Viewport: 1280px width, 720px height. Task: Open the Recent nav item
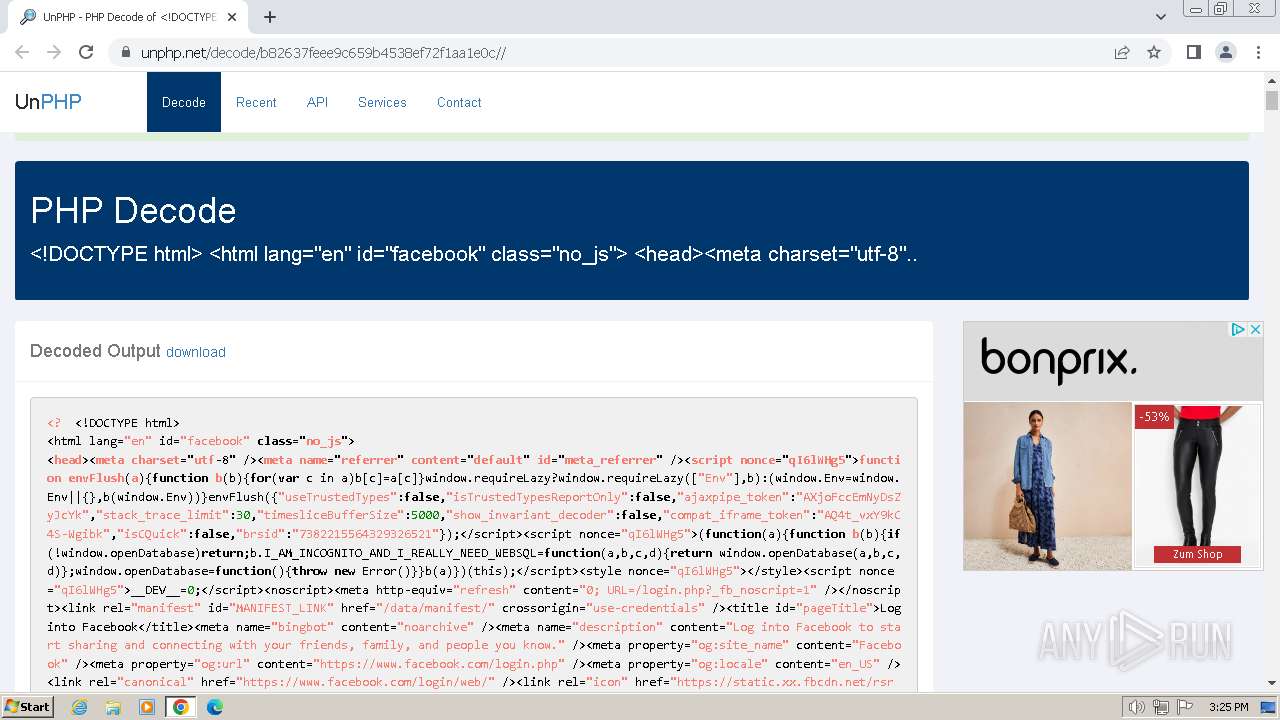[256, 102]
